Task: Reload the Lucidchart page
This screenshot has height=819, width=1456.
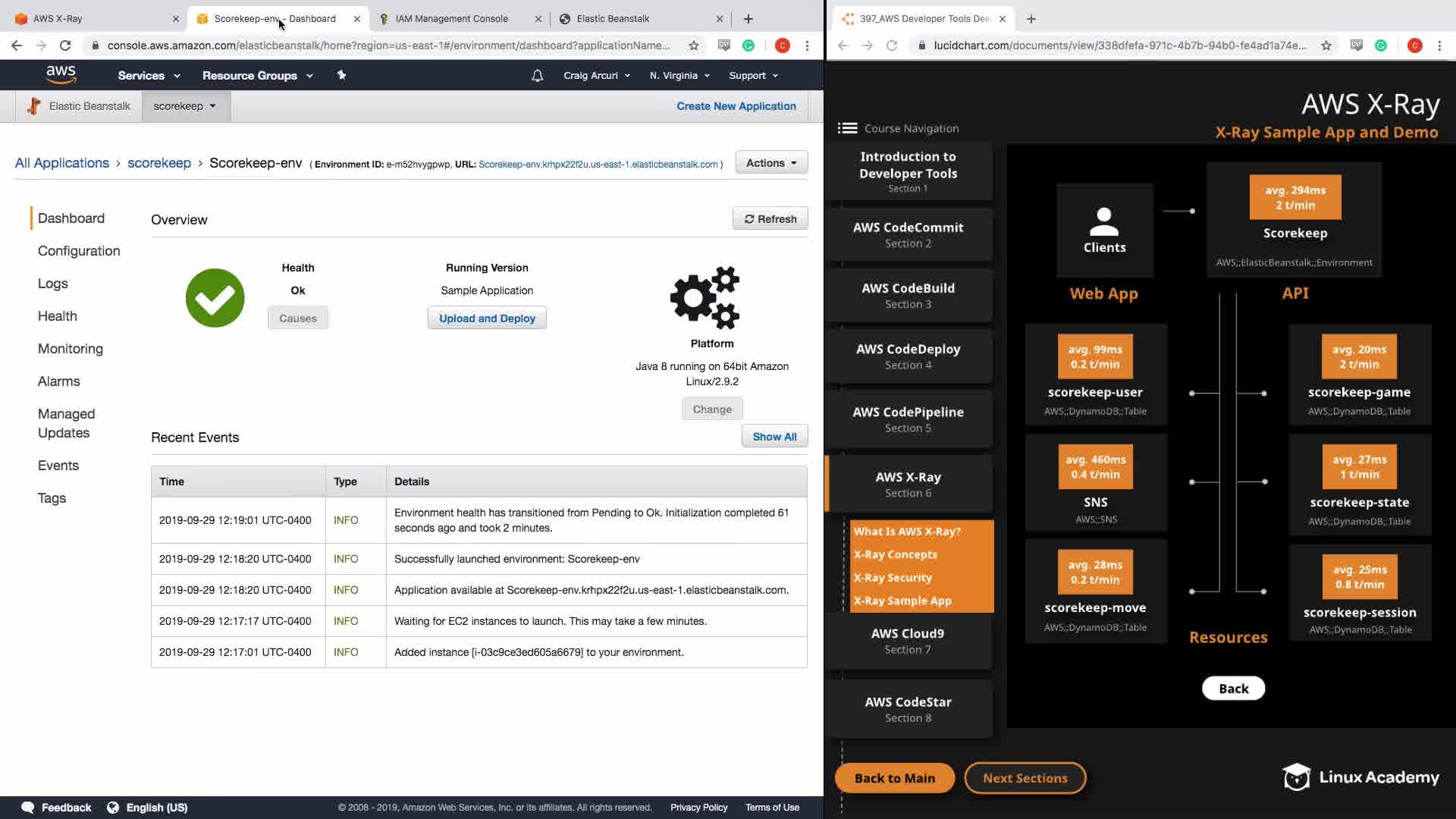Action: [892, 45]
